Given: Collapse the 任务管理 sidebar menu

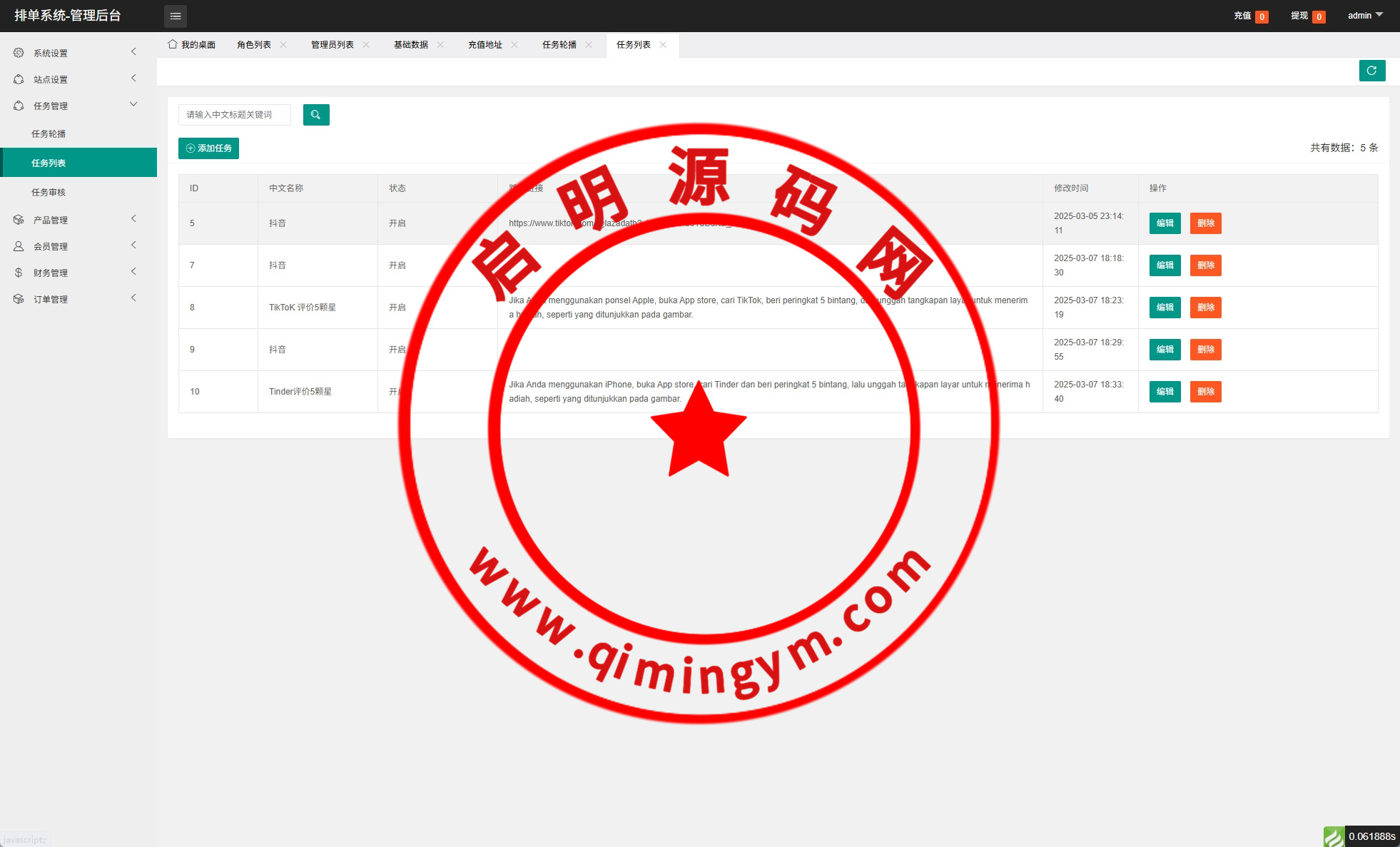Looking at the screenshot, I should [51, 106].
